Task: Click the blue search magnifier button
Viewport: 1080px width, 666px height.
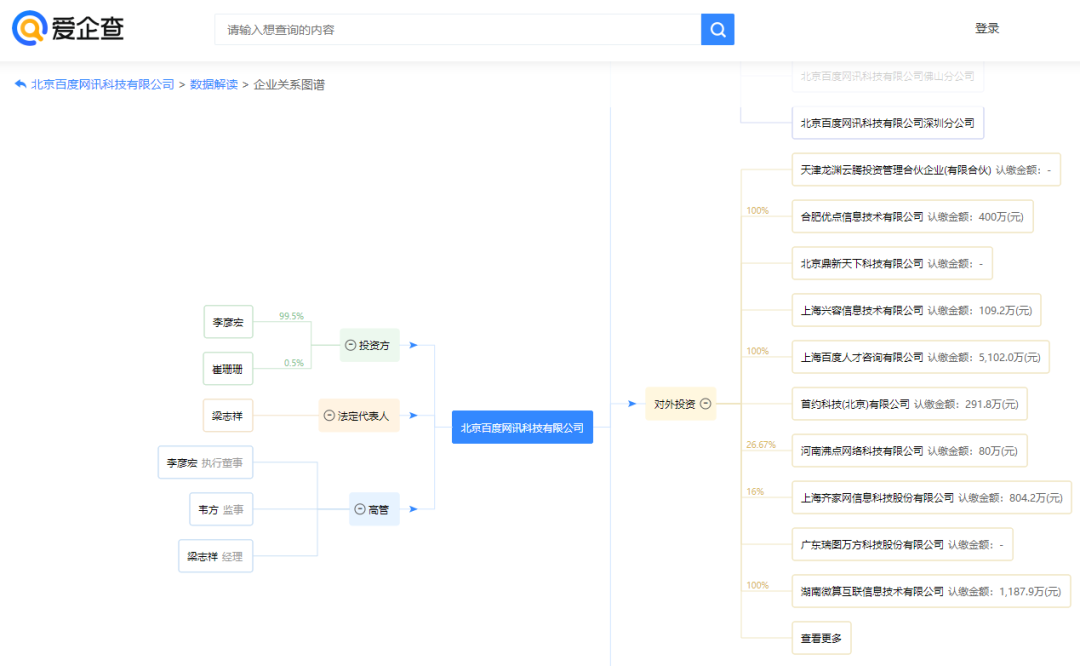Action: 717,30
